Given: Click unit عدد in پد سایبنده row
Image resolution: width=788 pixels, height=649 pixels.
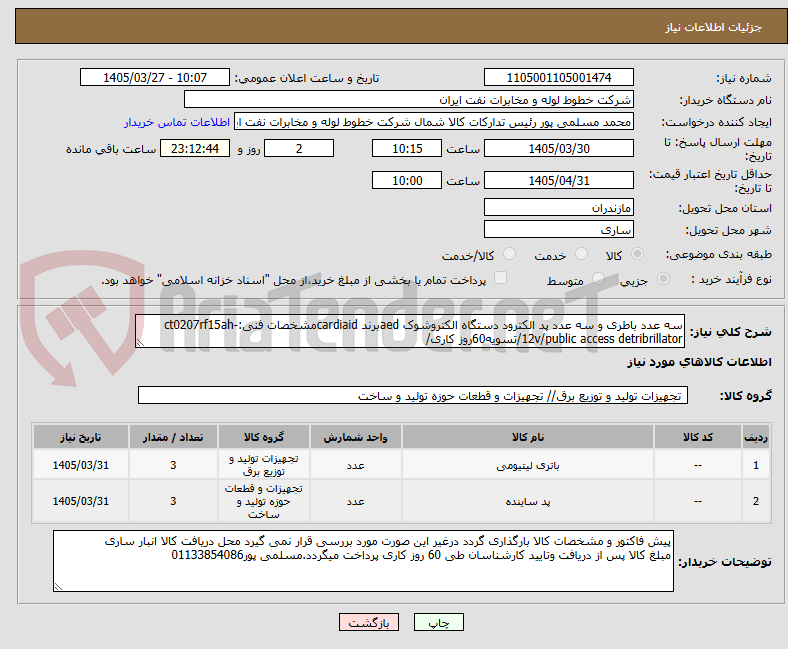Looking at the screenshot, I should (x=356, y=501).
